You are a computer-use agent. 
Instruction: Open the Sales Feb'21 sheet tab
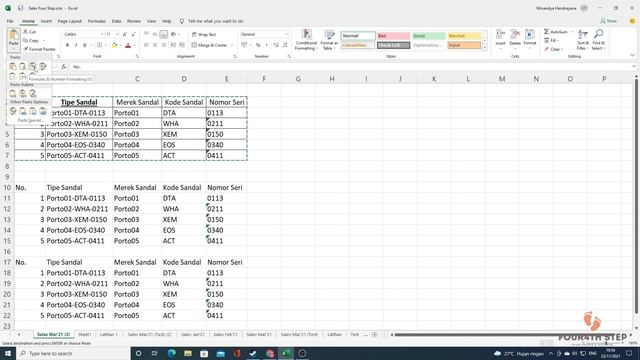click(225, 334)
